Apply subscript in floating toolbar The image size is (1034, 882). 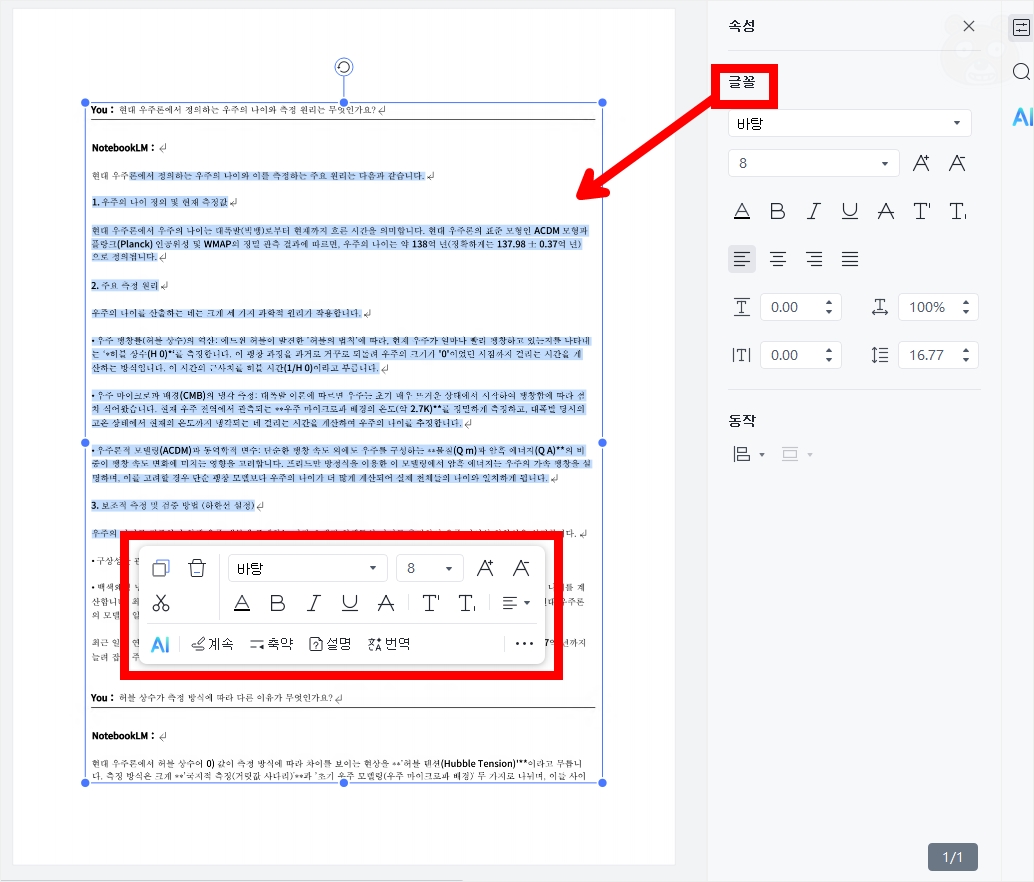pyautogui.click(x=467, y=603)
